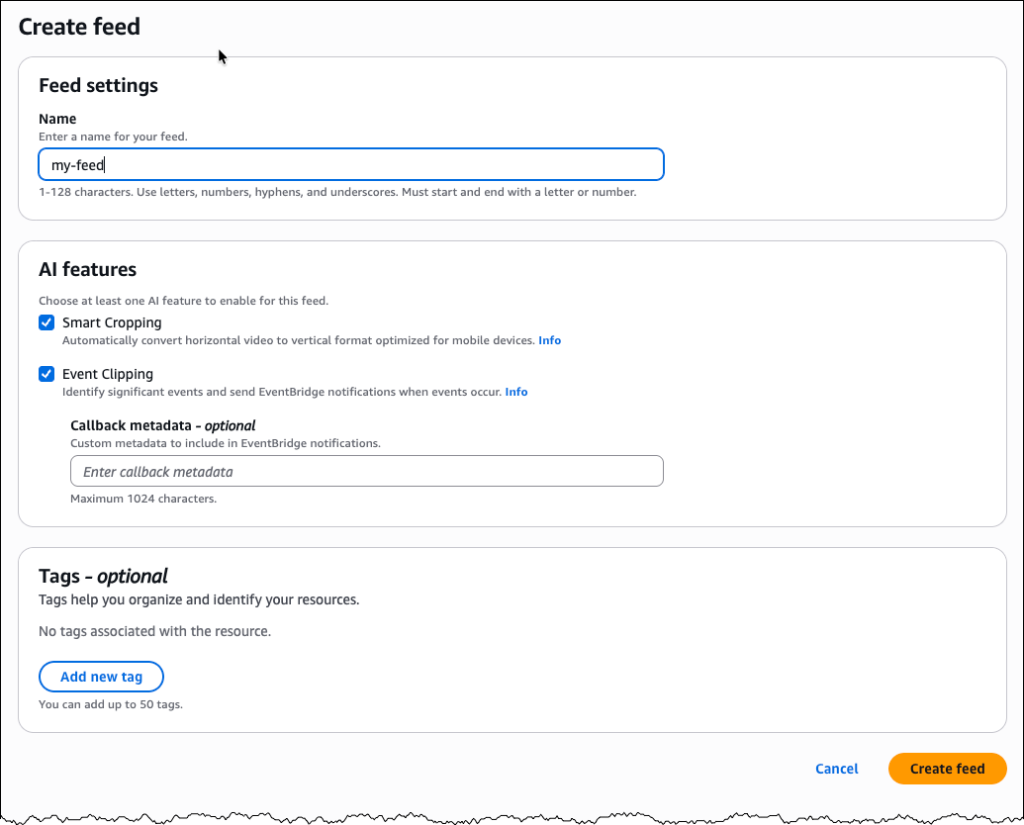Click the Enter callback metadata field

click(x=366, y=470)
